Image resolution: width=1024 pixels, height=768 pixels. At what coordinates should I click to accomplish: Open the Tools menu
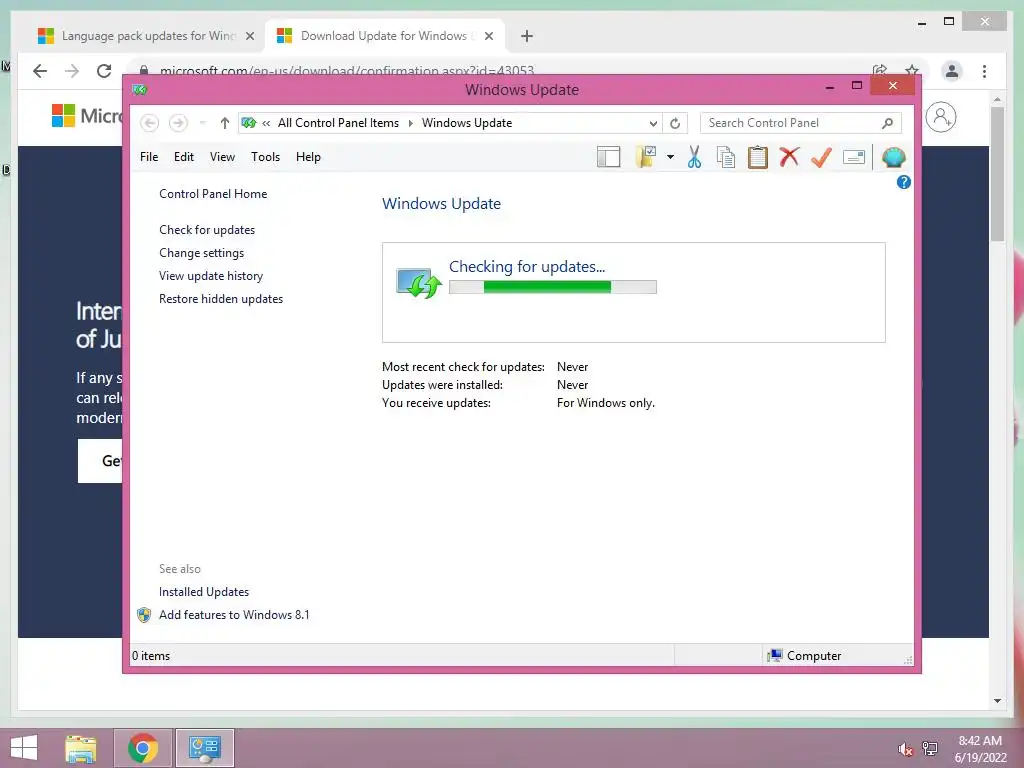pos(265,157)
